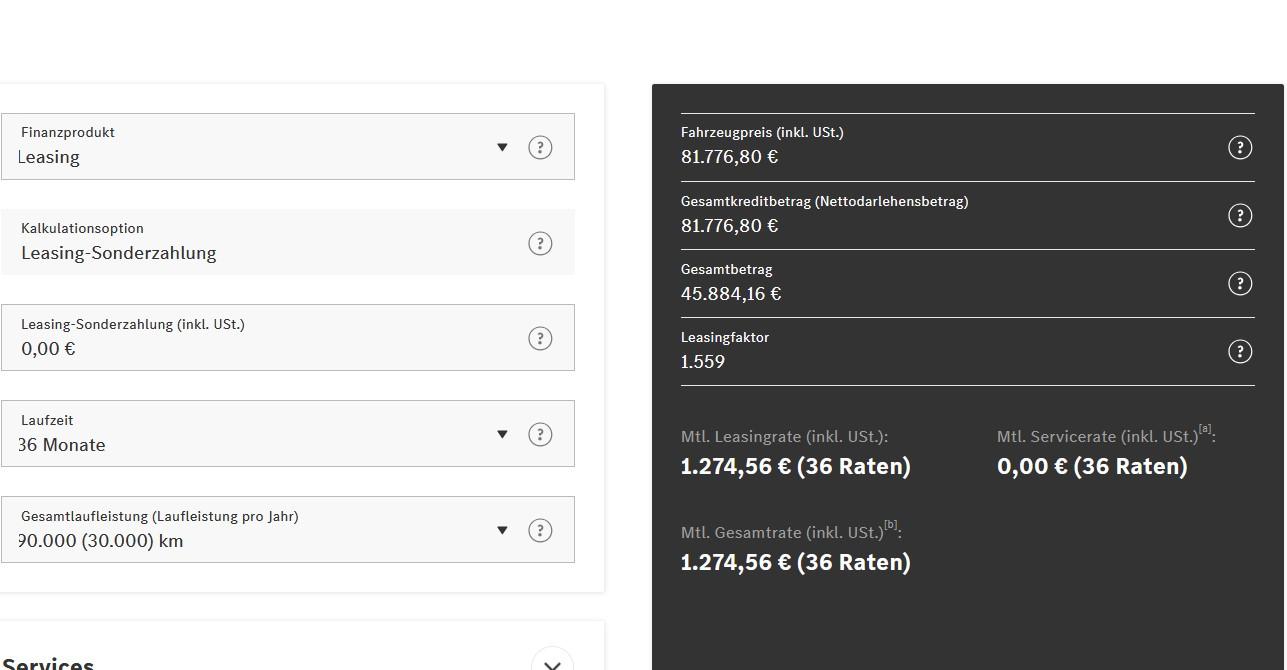Select the Mtl. Leasingrate amount

click(x=796, y=466)
